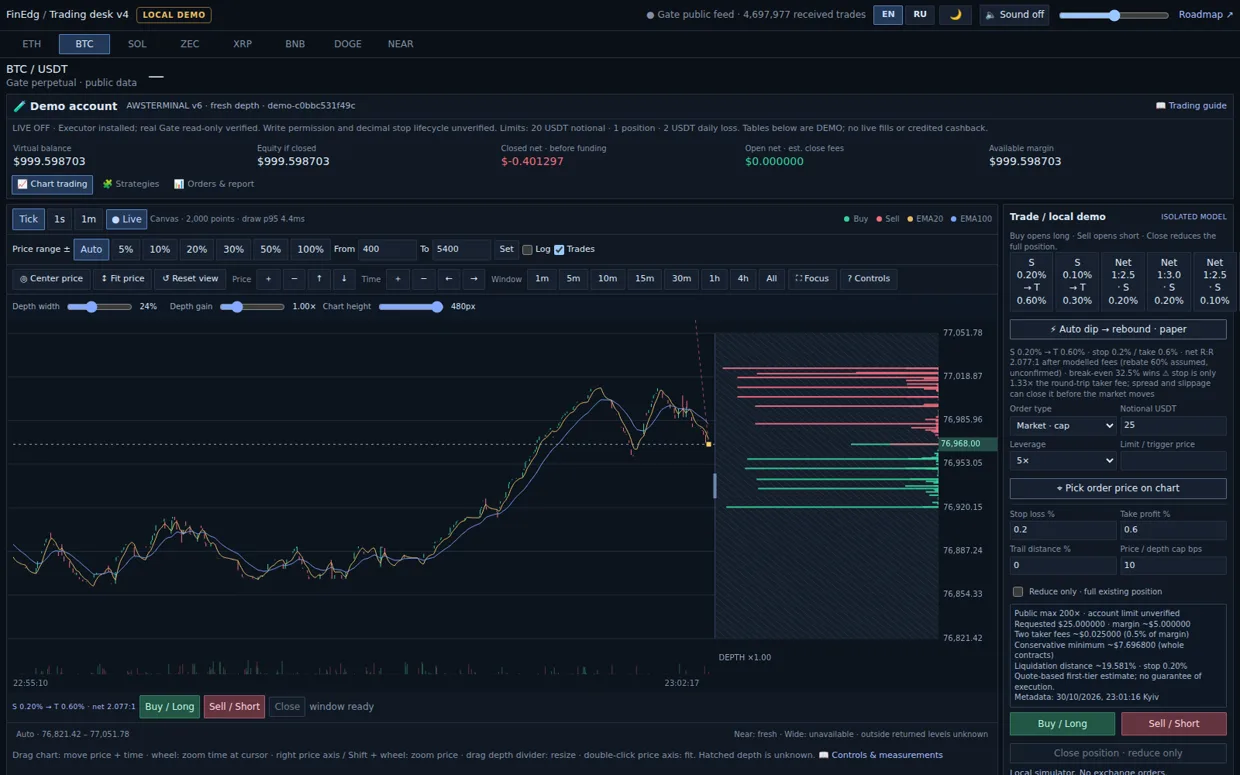The width and height of the screenshot is (1240, 775).
Task: Adjust the Chart height slider
Action: [x=411, y=307]
